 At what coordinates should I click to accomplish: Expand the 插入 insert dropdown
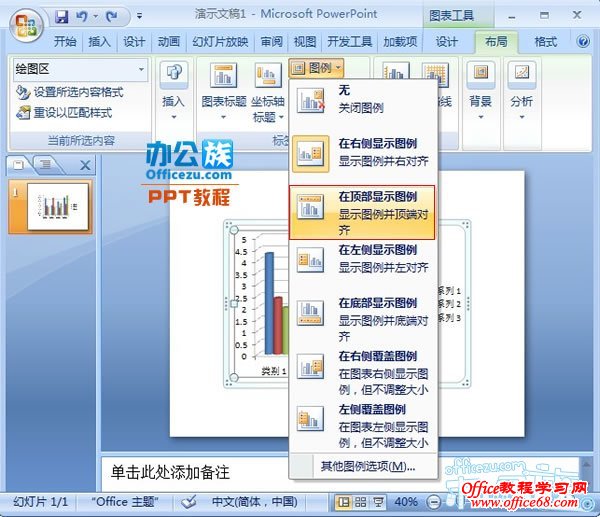click(x=174, y=114)
